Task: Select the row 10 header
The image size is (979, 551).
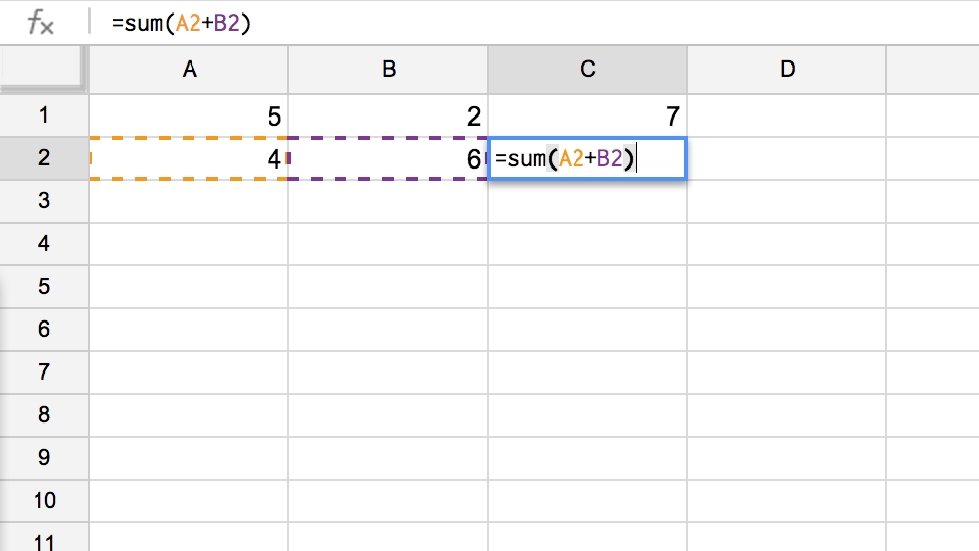Action: (x=43, y=500)
